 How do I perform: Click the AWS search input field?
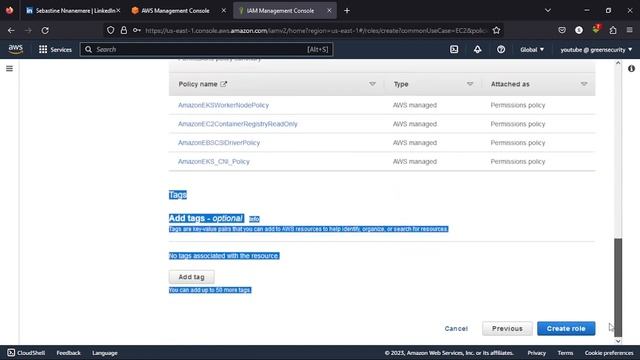coord(207,49)
